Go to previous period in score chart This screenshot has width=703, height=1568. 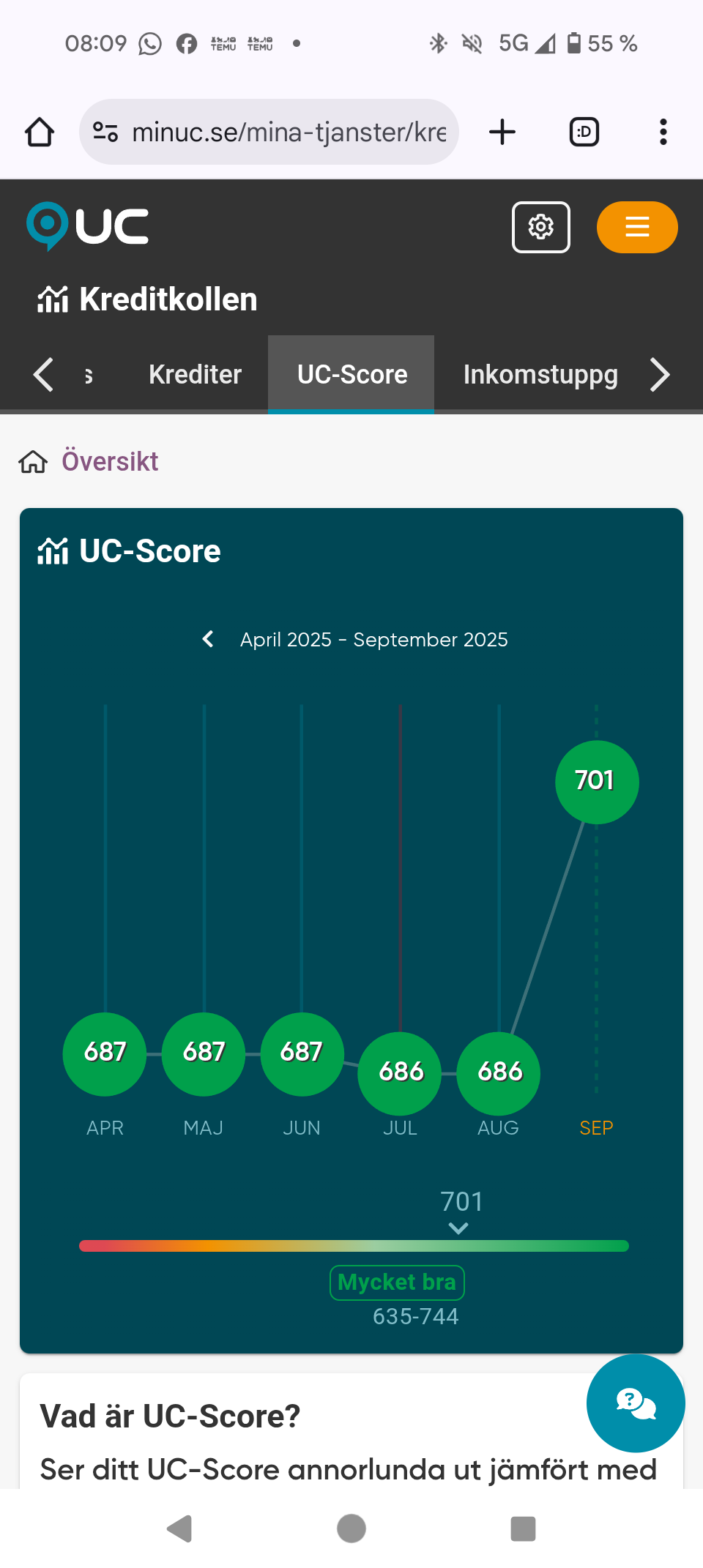pyautogui.click(x=209, y=639)
